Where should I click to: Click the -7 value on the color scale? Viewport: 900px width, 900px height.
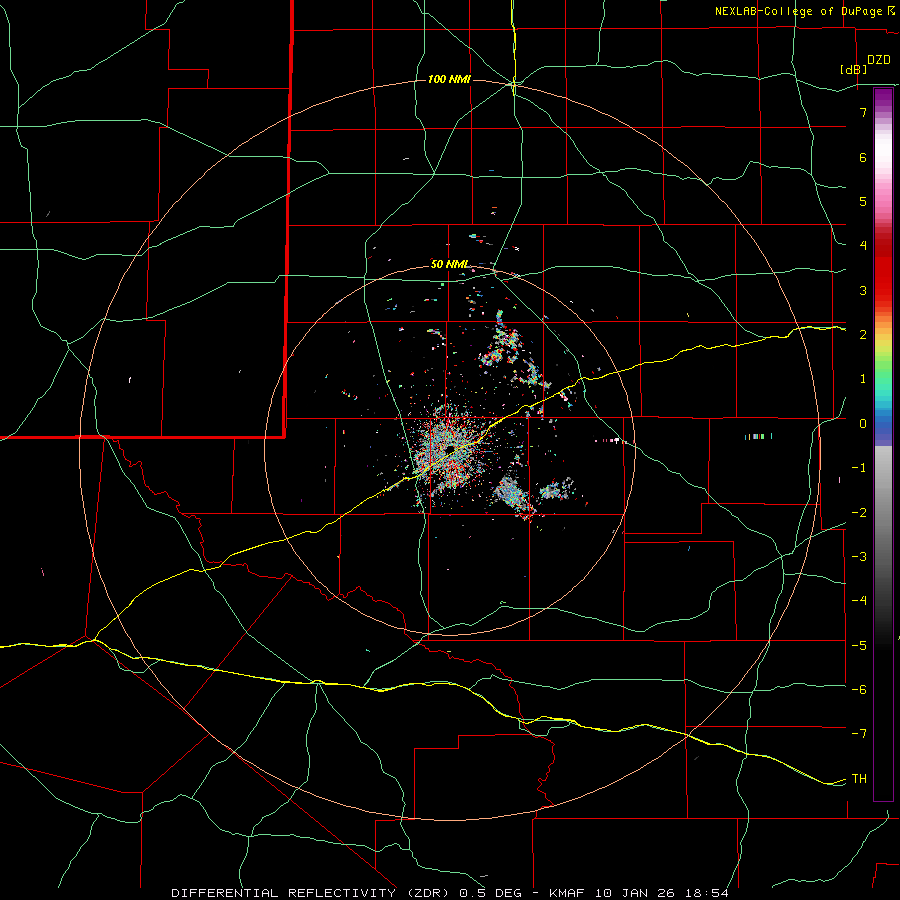859,734
